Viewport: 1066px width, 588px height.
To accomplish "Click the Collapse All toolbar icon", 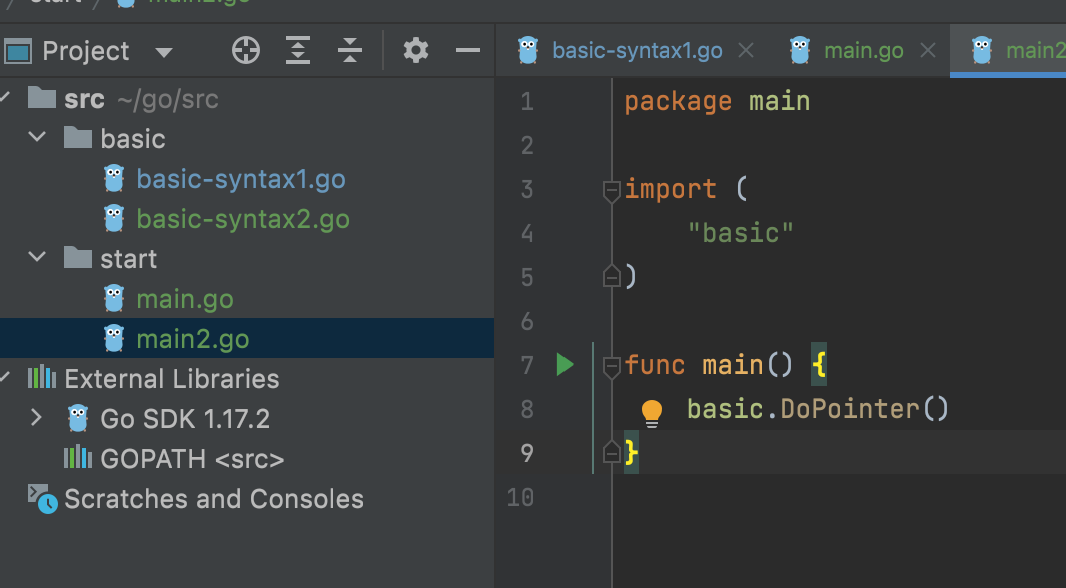I will point(349,50).
